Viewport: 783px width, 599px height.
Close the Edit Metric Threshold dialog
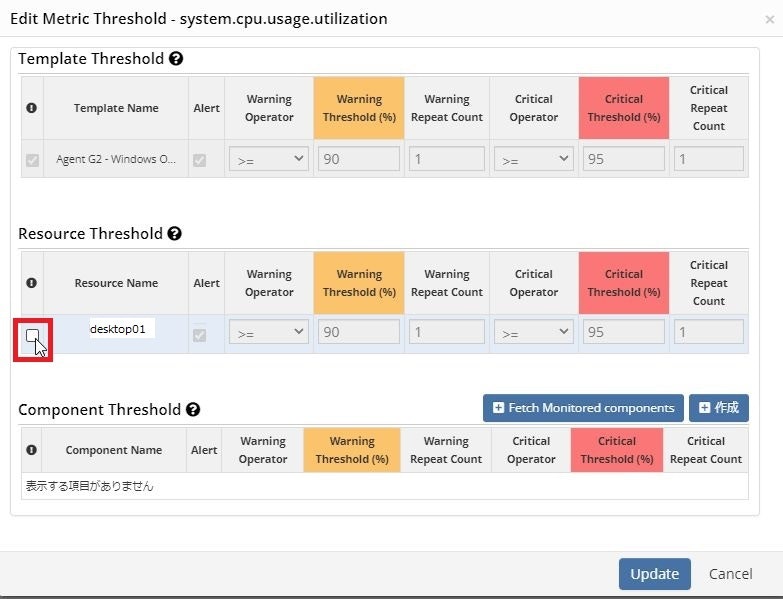pos(770,19)
